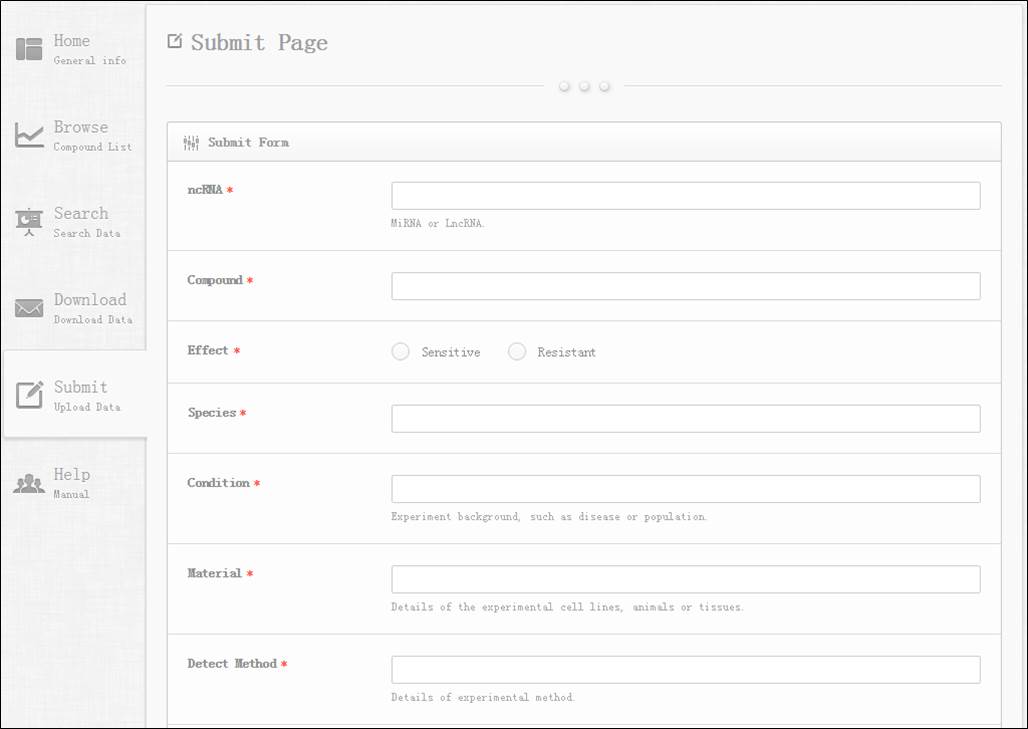This screenshot has width=1028, height=729.
Task: Click the 'Manual' subtitle under Help
Action: pyautogui.click(x=71, y=494)
